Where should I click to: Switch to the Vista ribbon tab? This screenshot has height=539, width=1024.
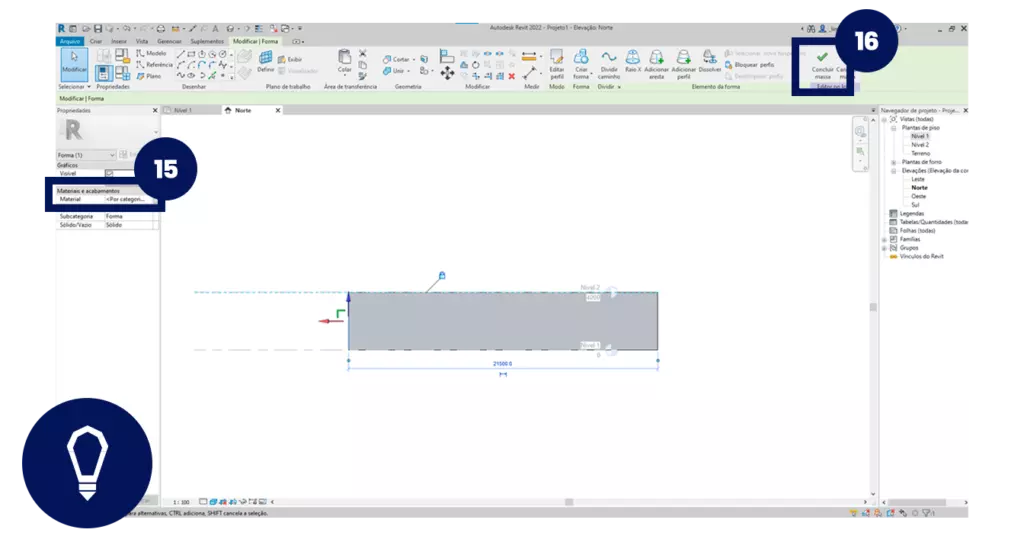[x=142, y=41]
